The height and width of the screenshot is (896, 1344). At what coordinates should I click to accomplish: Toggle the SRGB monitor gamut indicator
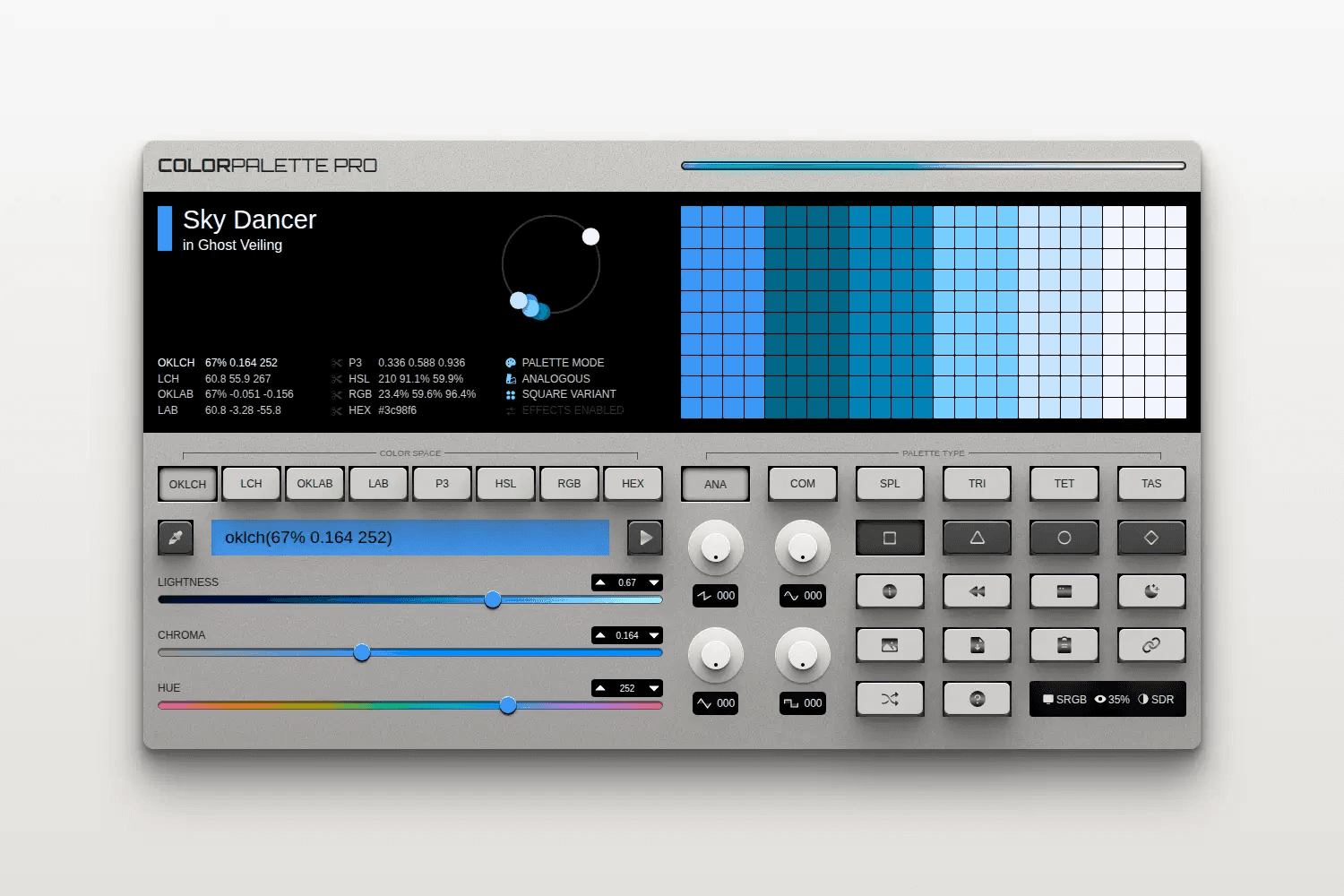pos(1064,700)
